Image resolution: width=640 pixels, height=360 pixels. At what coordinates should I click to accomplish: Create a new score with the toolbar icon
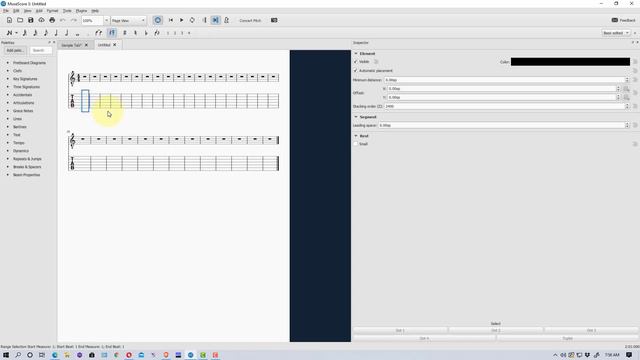[9, 20]
